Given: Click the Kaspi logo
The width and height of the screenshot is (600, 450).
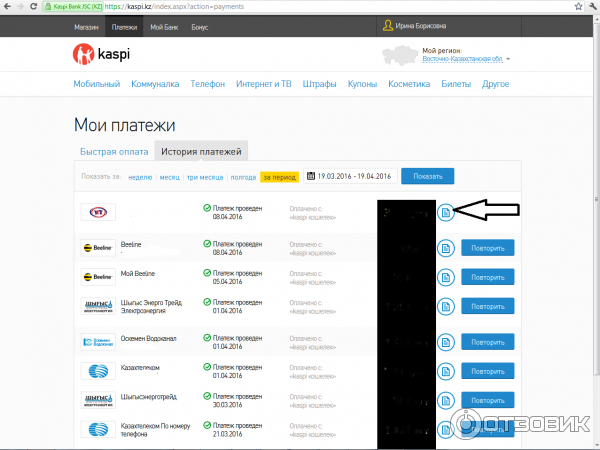Looking at the screenshot, I should pos(101,53).
